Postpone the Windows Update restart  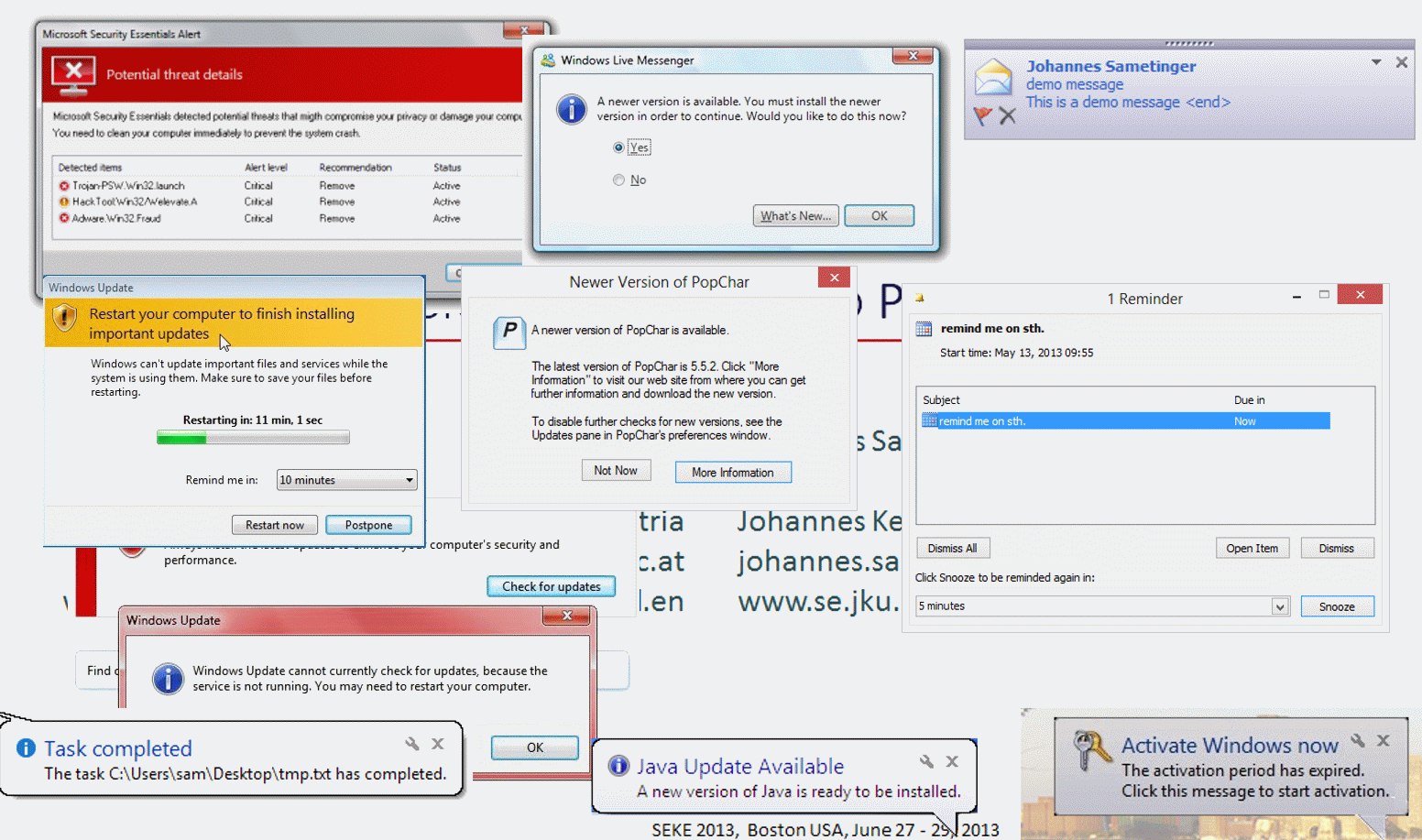click(x=368, y=525)
